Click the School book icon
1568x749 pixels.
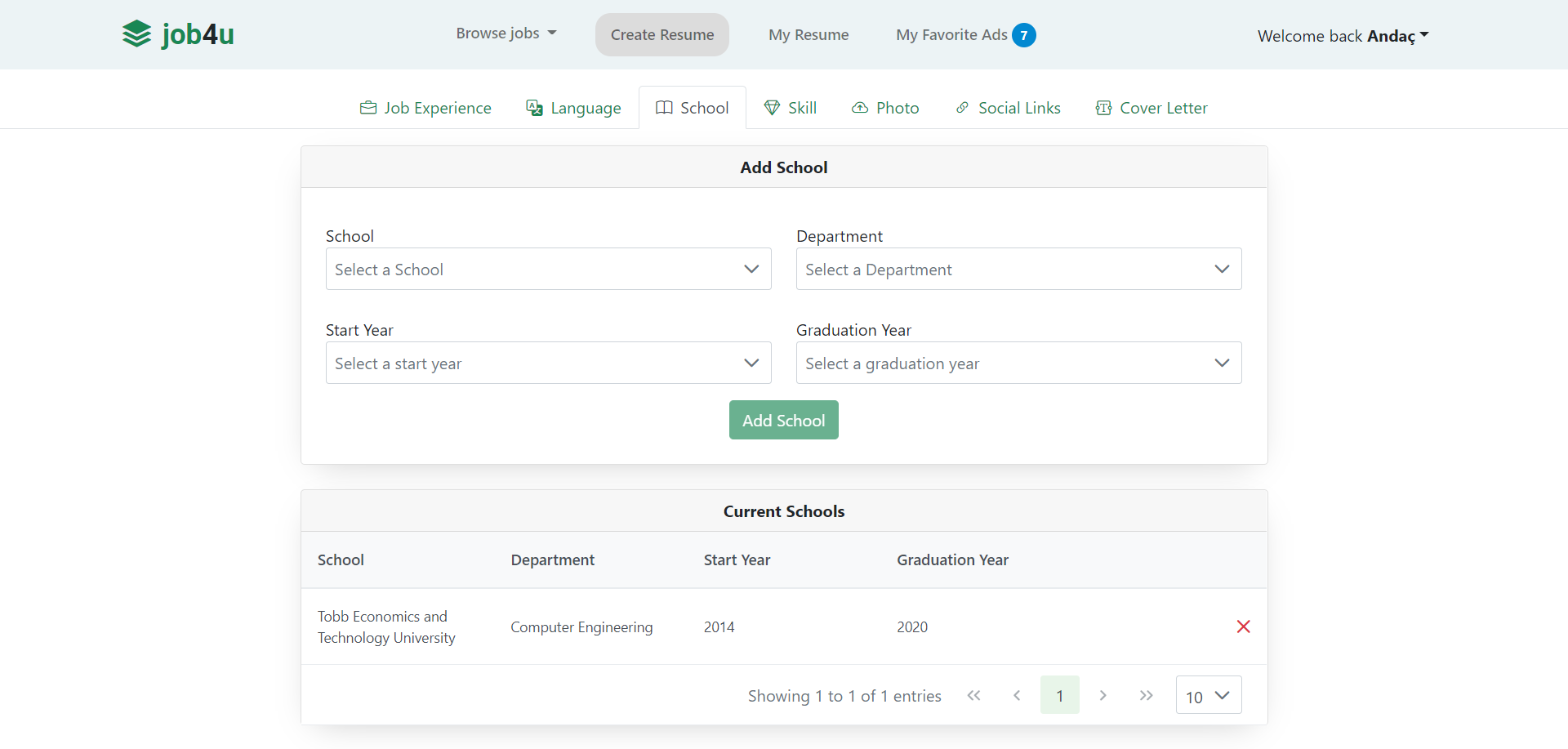click(x=665, y=108)
